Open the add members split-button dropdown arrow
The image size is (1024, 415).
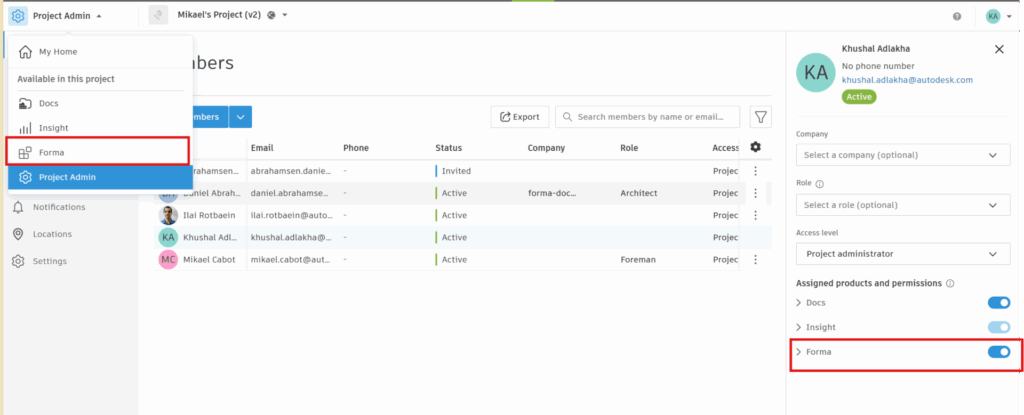(240, 117)
